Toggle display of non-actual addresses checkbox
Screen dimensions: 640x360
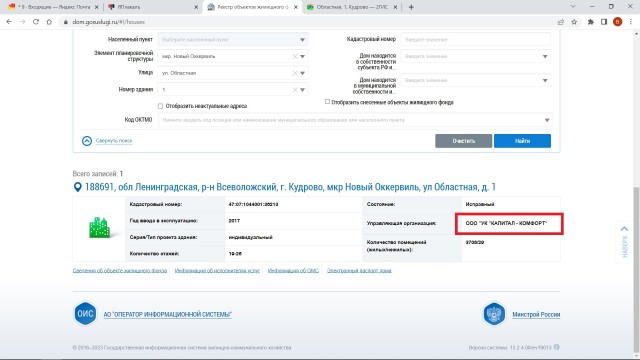click(160, 106)
